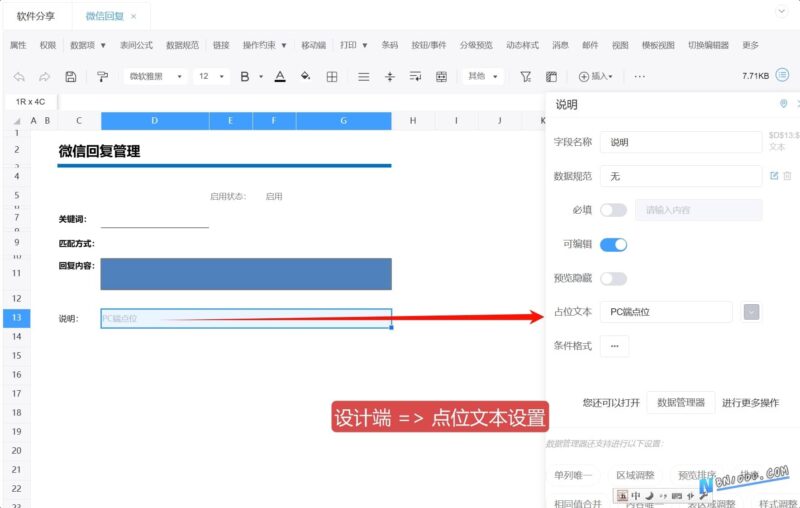
Task: Edit the 数据规范 with pencil icon
Action: click(774, 176)
